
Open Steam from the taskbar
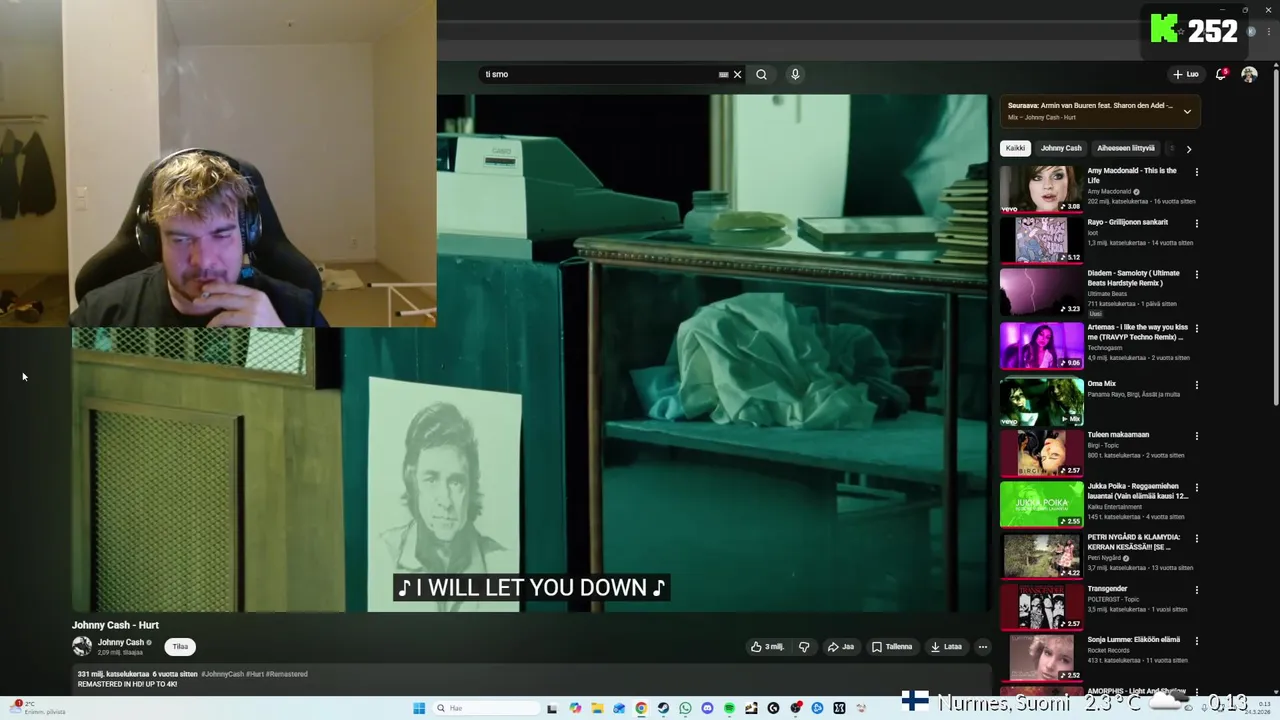pos(663,708)
